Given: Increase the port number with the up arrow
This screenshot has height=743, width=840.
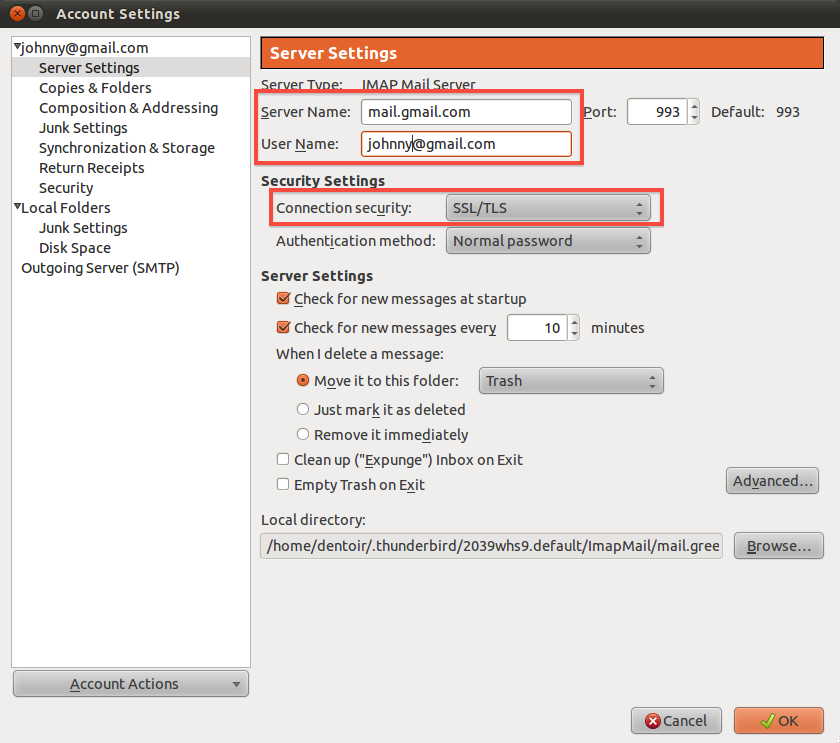Looking at the screenshot, I should click(x=694, y=106).
